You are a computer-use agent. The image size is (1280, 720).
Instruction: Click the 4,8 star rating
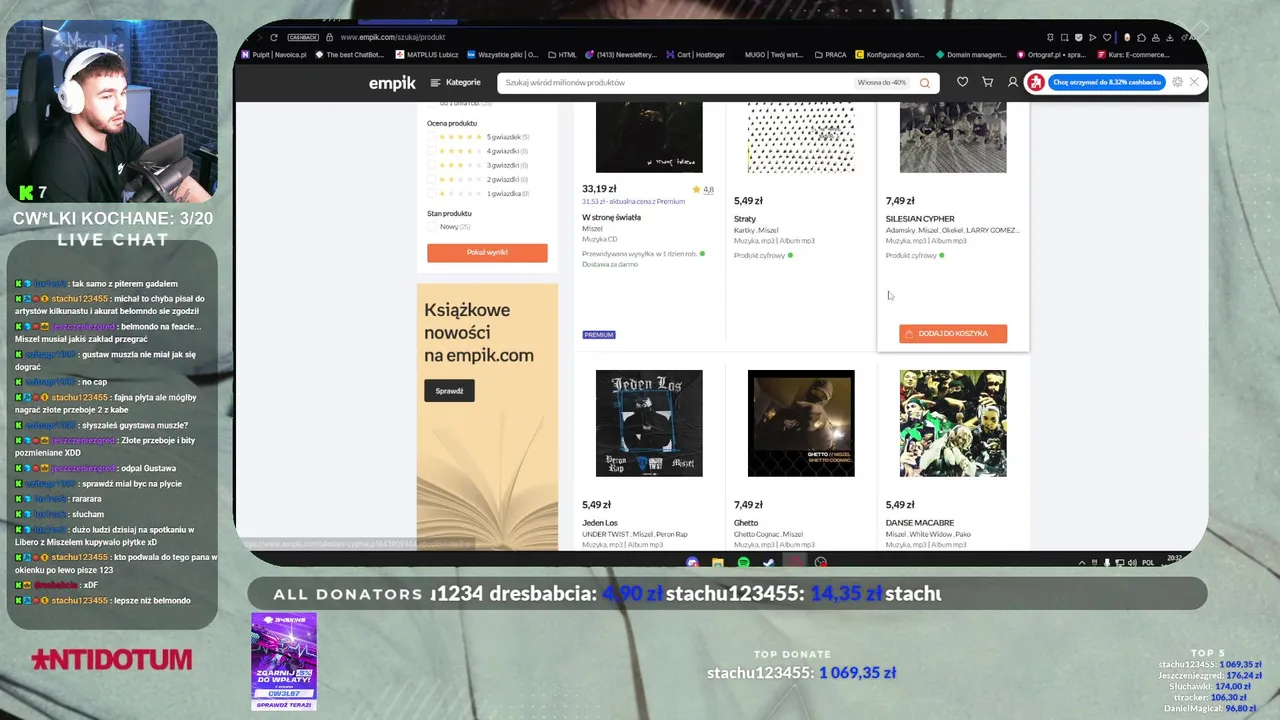(x=703, y=189)
